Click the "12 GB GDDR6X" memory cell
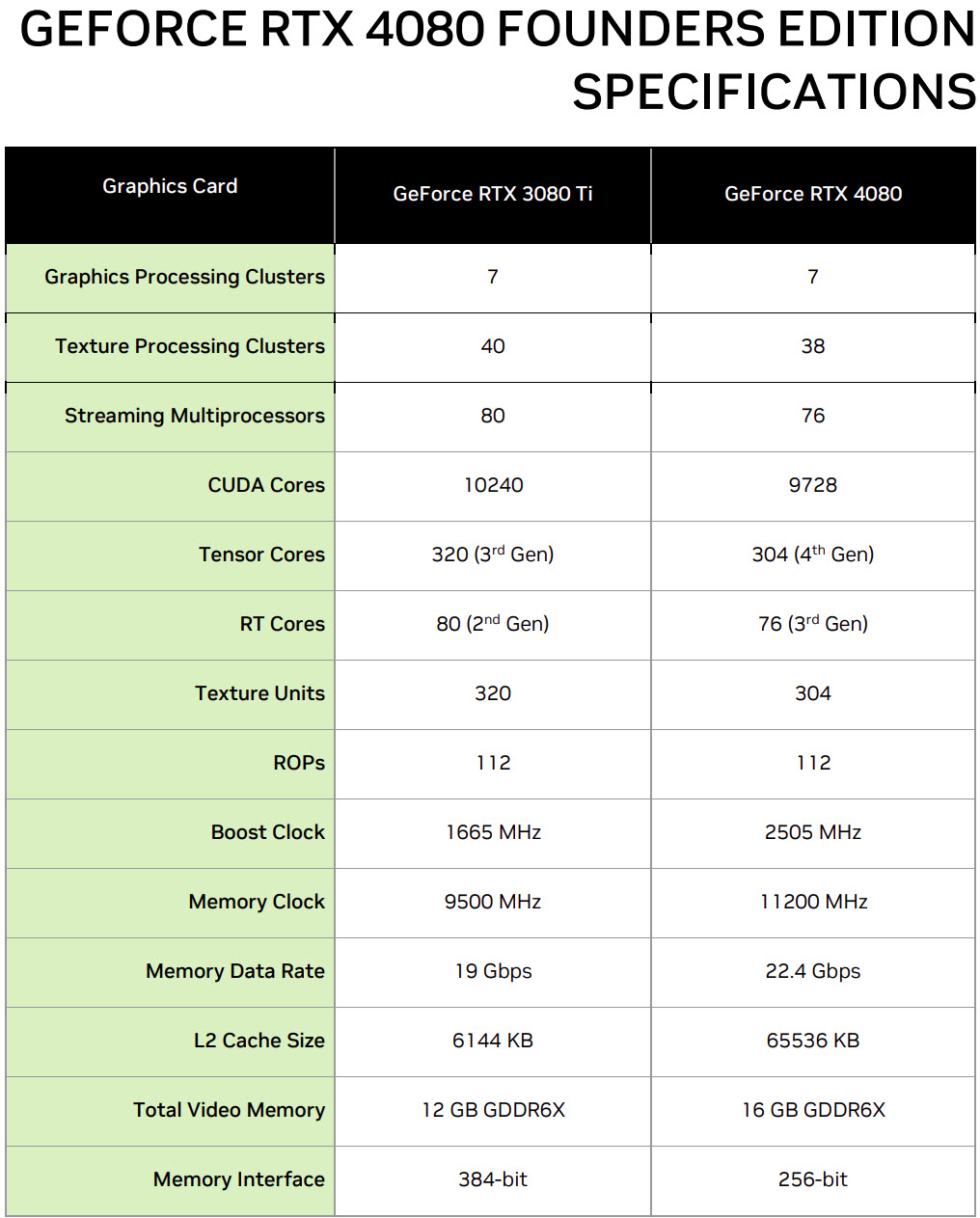 (x=493, y=1110)
